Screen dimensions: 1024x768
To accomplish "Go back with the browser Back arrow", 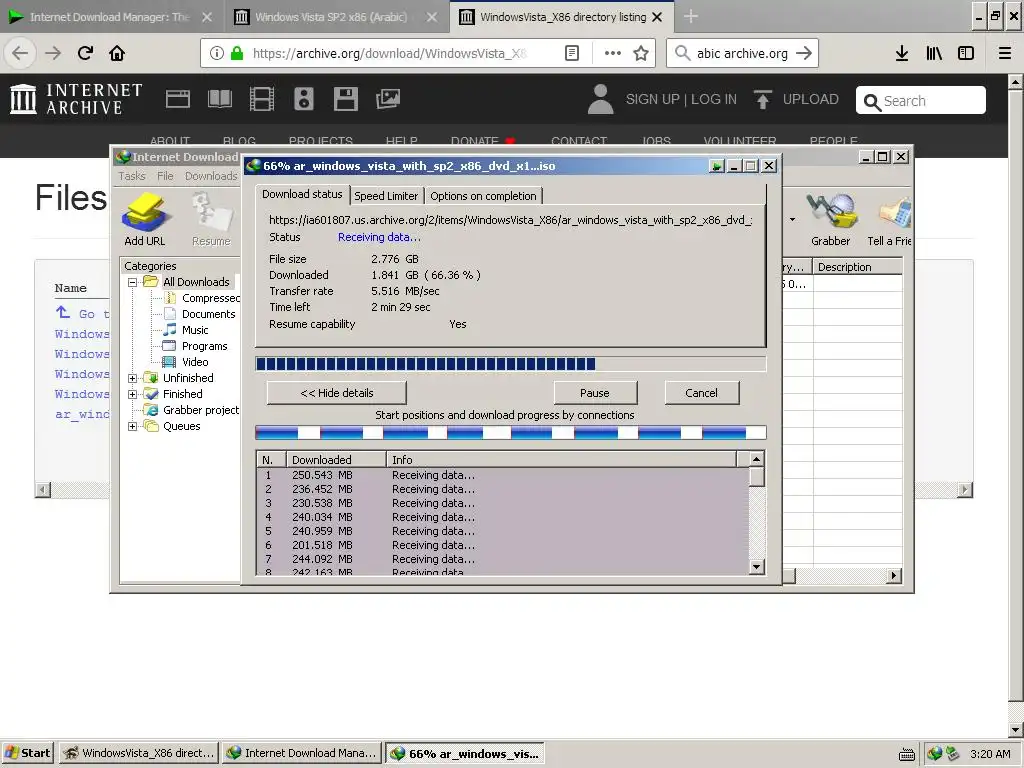I will point(20,53).
